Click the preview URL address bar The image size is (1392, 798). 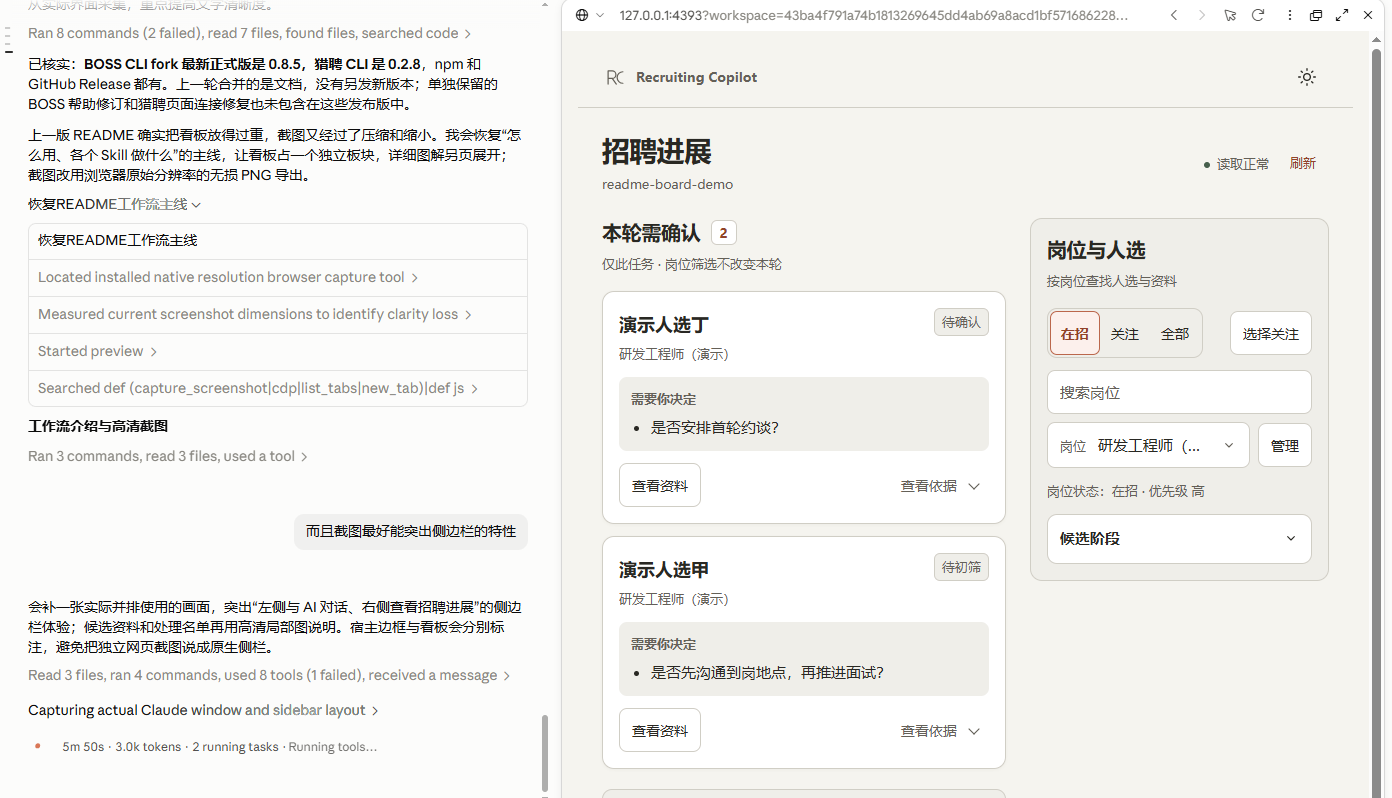click(x=873, y=15)
